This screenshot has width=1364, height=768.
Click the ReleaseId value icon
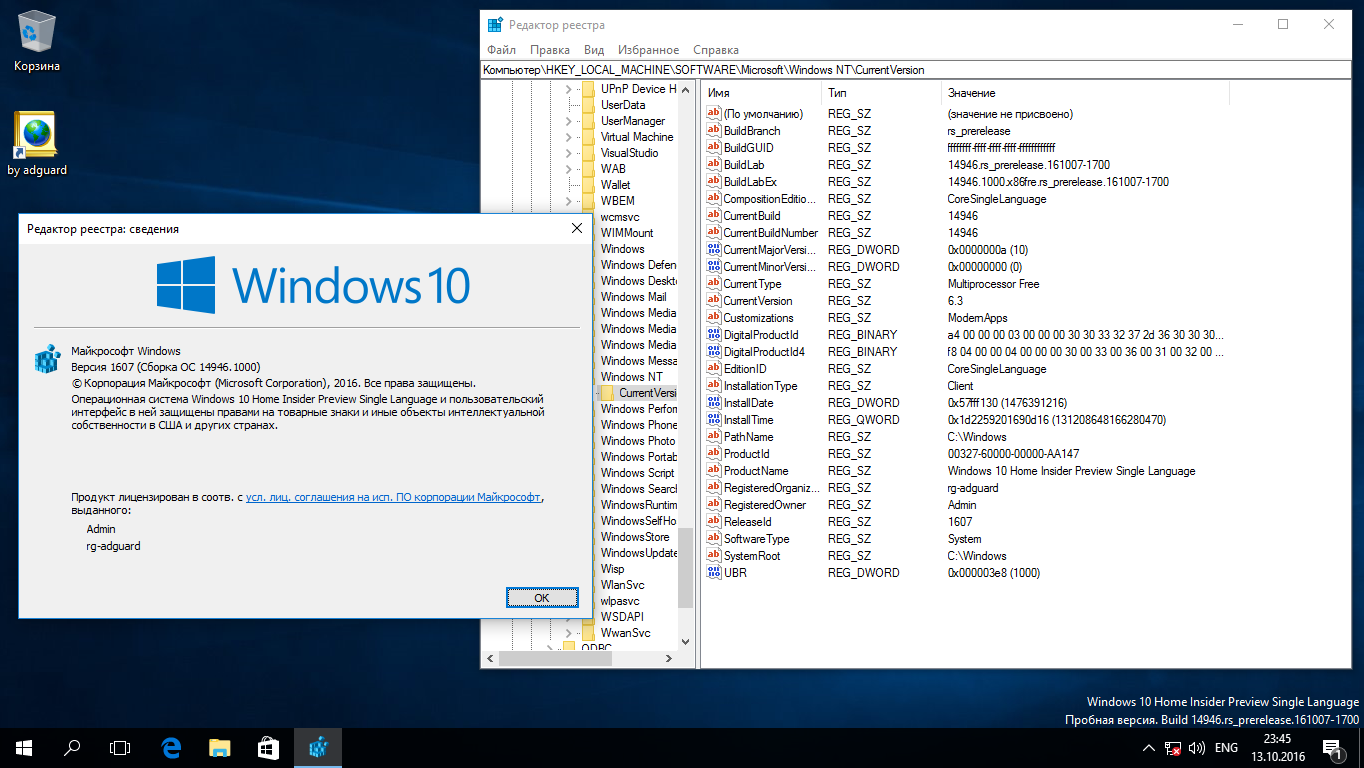tap(714, 522)
